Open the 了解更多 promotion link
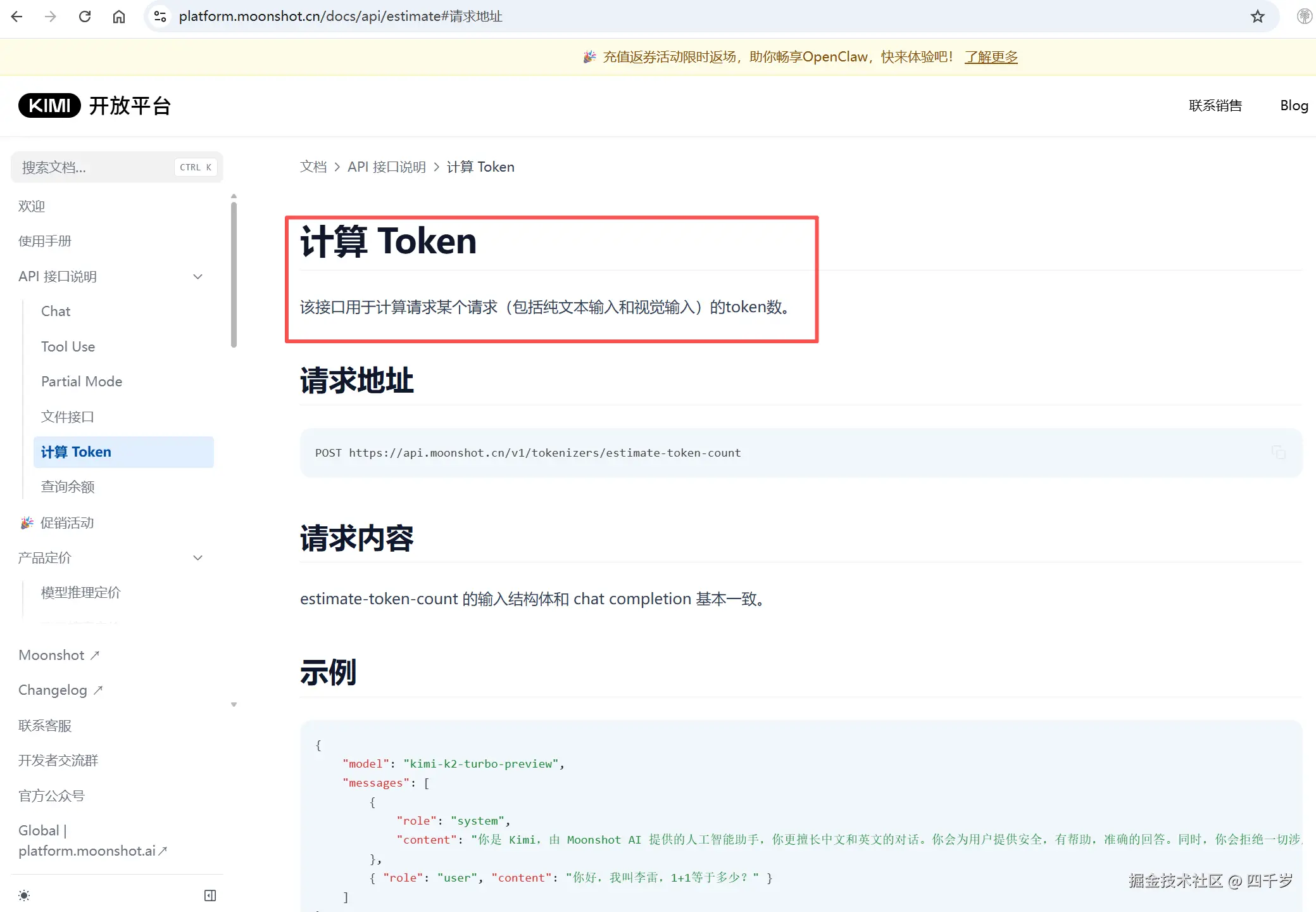Screen dimensions: 1316x912 pyautogui.click(x=991, y=56)
